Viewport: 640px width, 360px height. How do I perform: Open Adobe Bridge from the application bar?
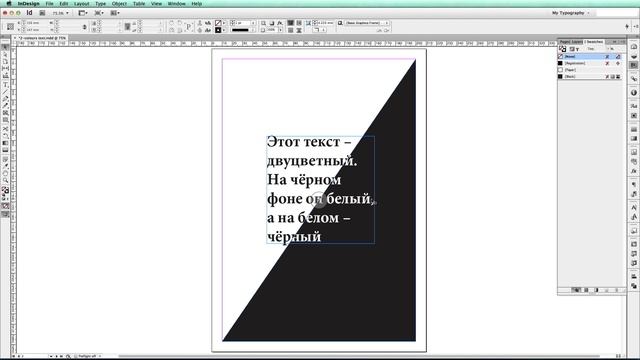click(x=42, y=13)
